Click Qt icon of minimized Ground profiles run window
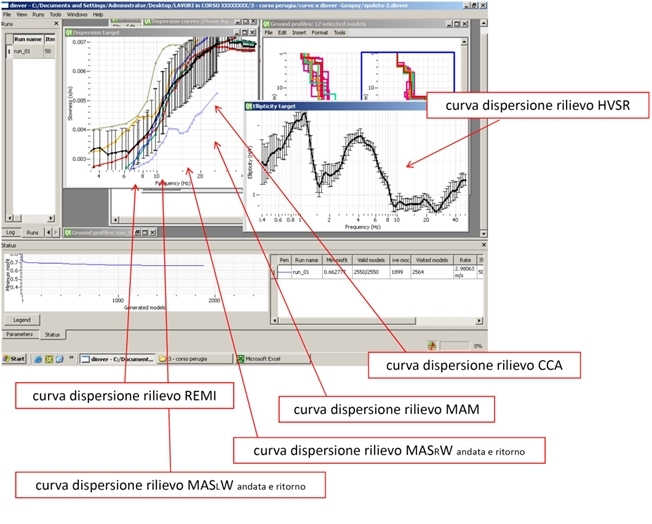 tap(68, 232)
